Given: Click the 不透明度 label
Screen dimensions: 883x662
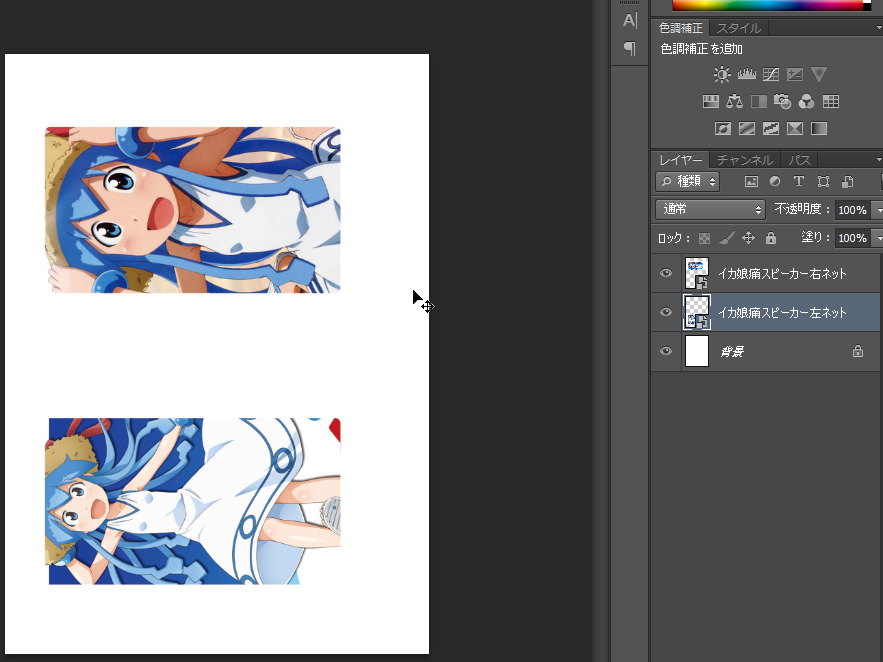Looking at the screenshot, I should 798,209.
